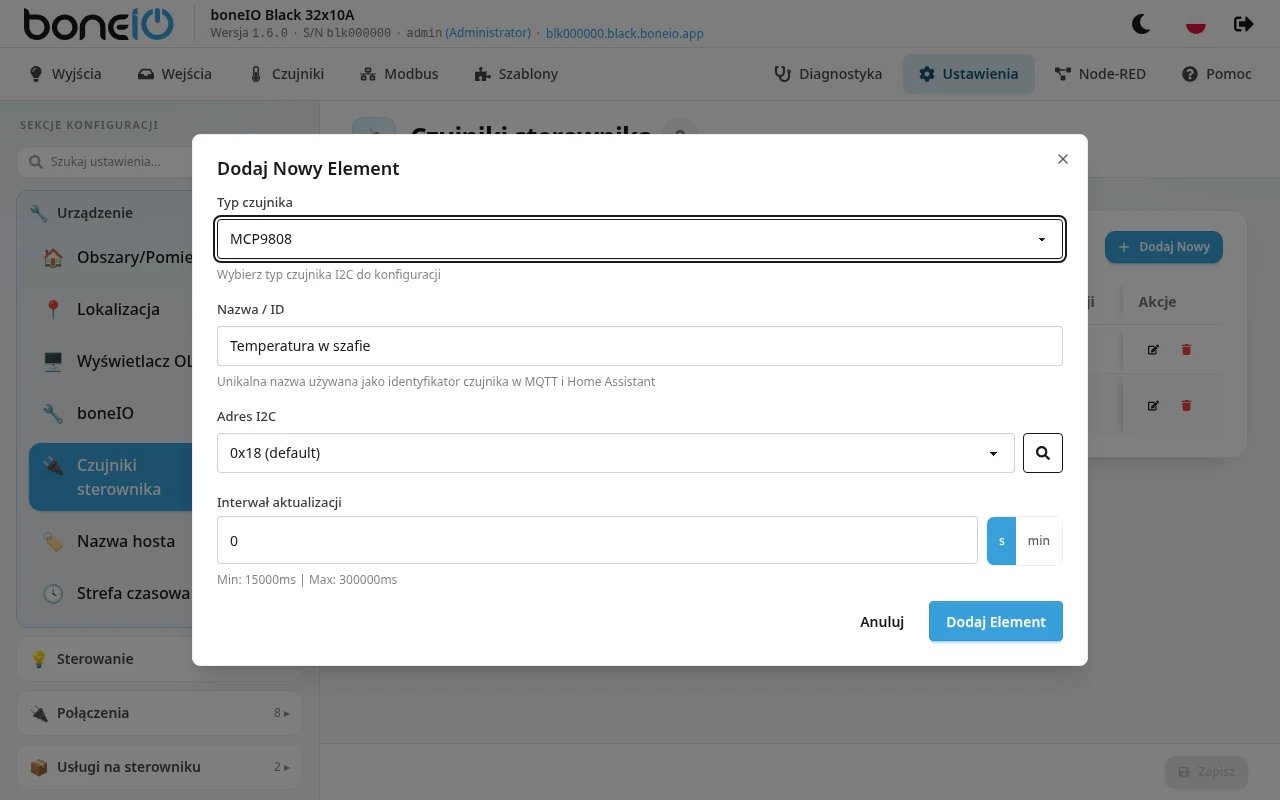The height and width of the screenshot is (800, 1280).
Task: Click the boneIO logo
Action: click(x=99, y=24)
